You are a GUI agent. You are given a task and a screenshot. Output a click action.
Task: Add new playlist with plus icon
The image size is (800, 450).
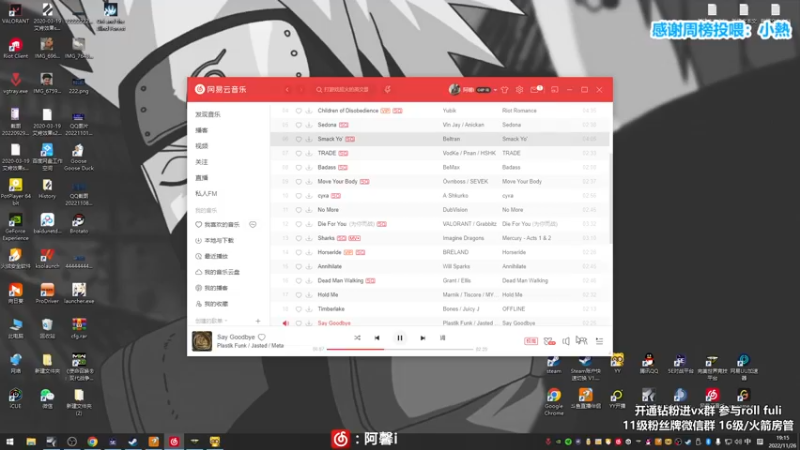pyautogui.click(x=258, y=321)
